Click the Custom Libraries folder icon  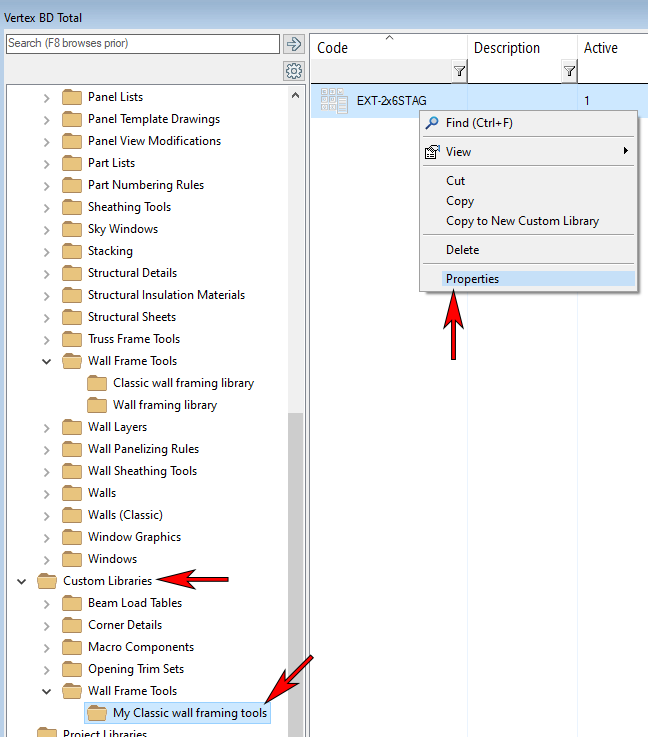pos(47,581)
